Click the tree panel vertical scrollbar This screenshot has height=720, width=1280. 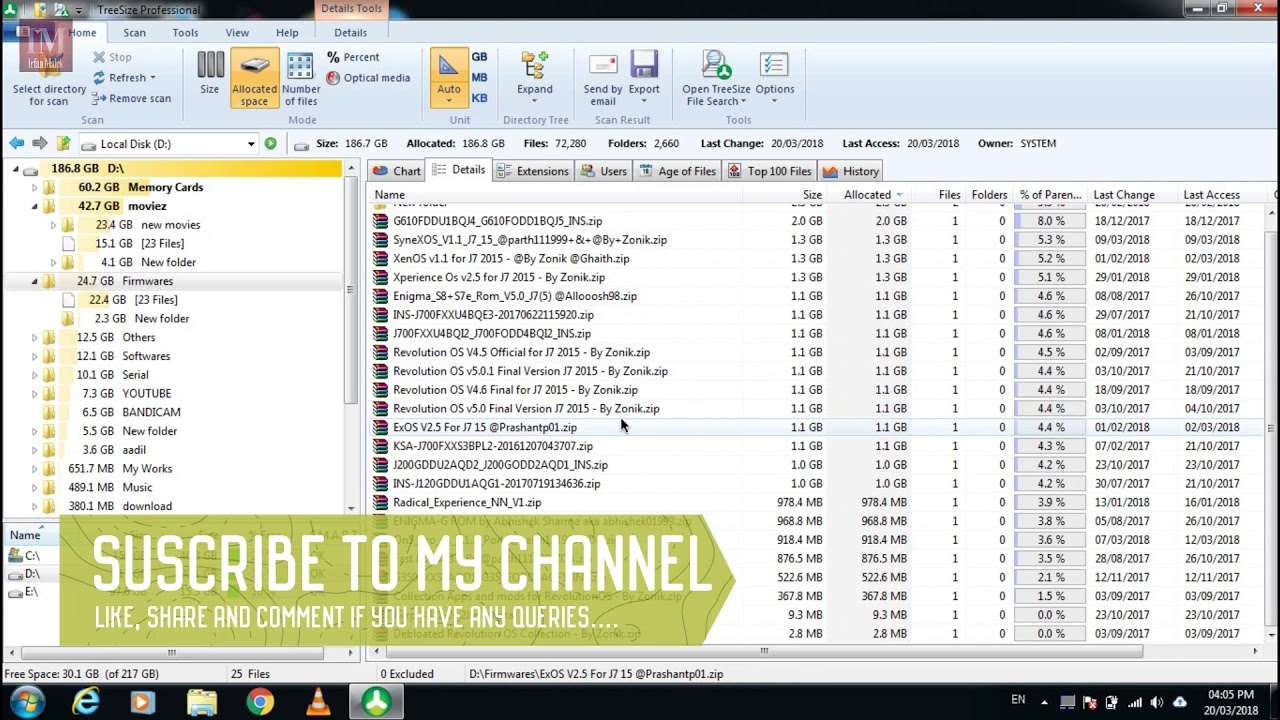(350, 290)
